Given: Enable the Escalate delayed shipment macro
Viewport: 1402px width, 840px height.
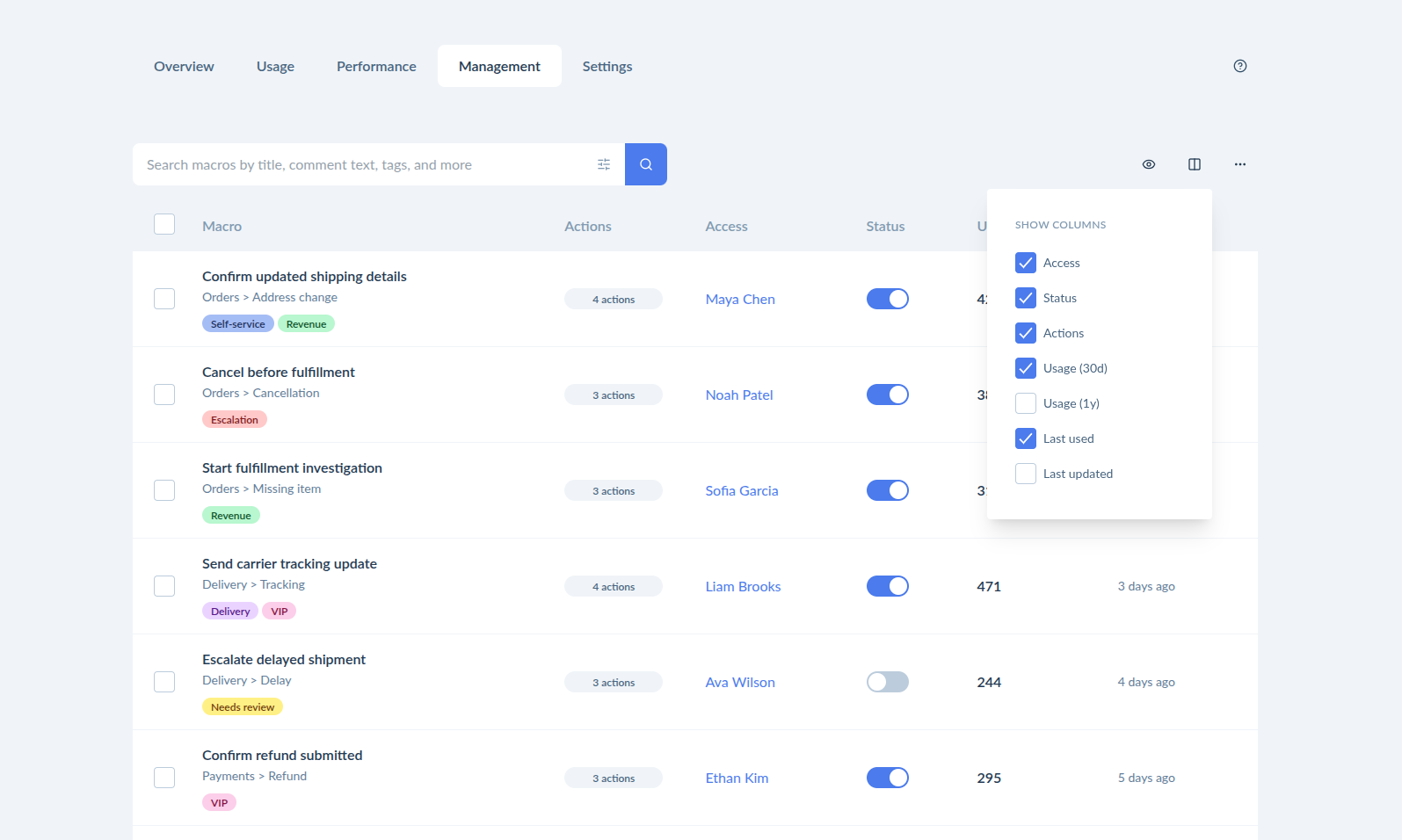Looking at the screenshot, I should coord(888,682).
